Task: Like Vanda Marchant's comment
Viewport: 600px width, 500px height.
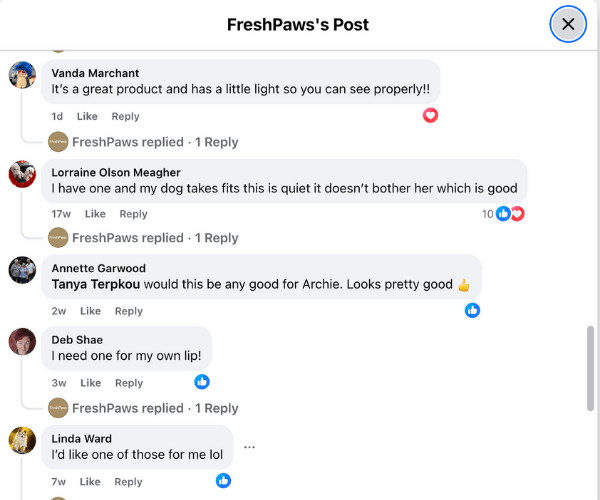Action: 87,117
